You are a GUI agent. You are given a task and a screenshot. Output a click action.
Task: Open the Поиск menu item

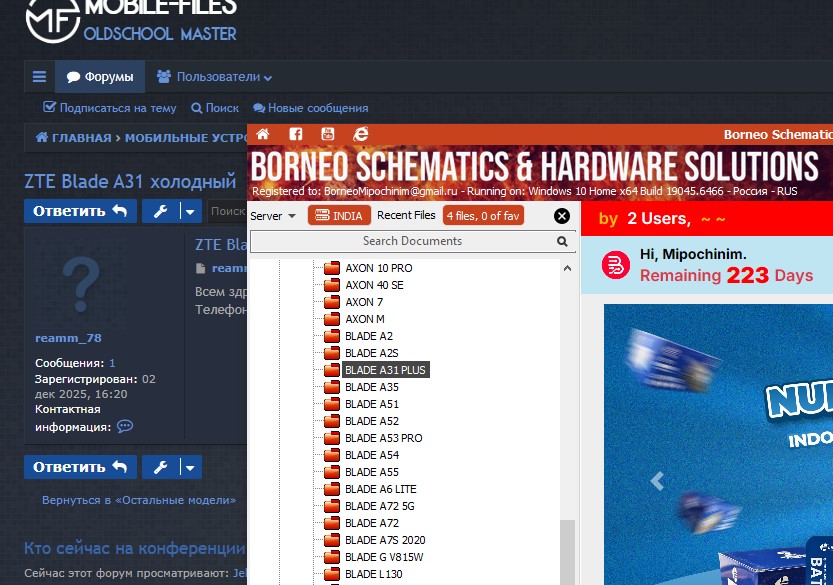(x=214, y=108)
